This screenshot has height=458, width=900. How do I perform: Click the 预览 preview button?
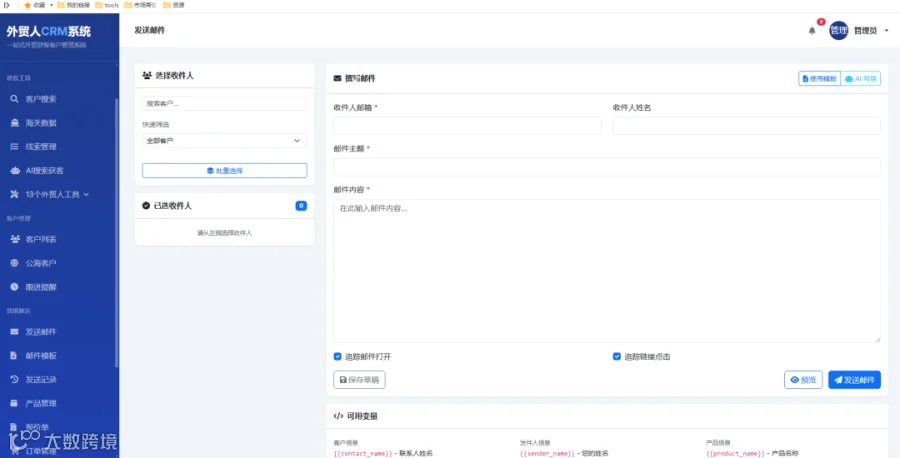click(803, 380)
